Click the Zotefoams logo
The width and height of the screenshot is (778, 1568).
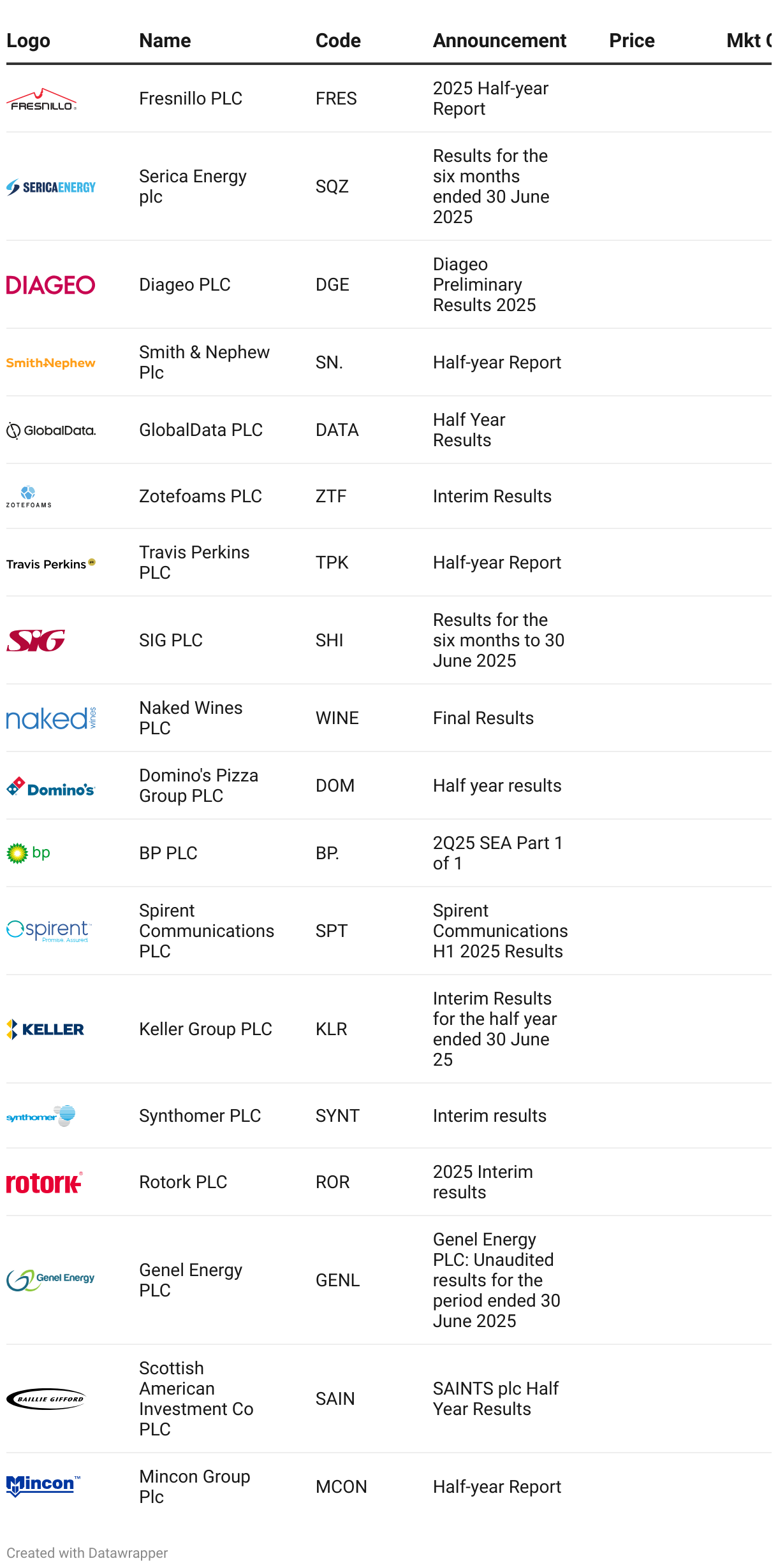click(x=29, y=497)
